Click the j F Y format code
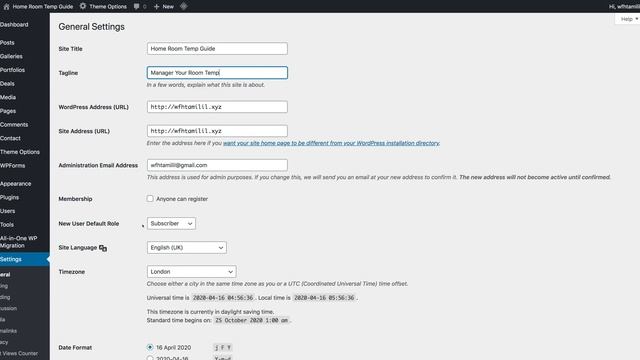Screen dimensions: 640x360 click(x=222, y=348)
